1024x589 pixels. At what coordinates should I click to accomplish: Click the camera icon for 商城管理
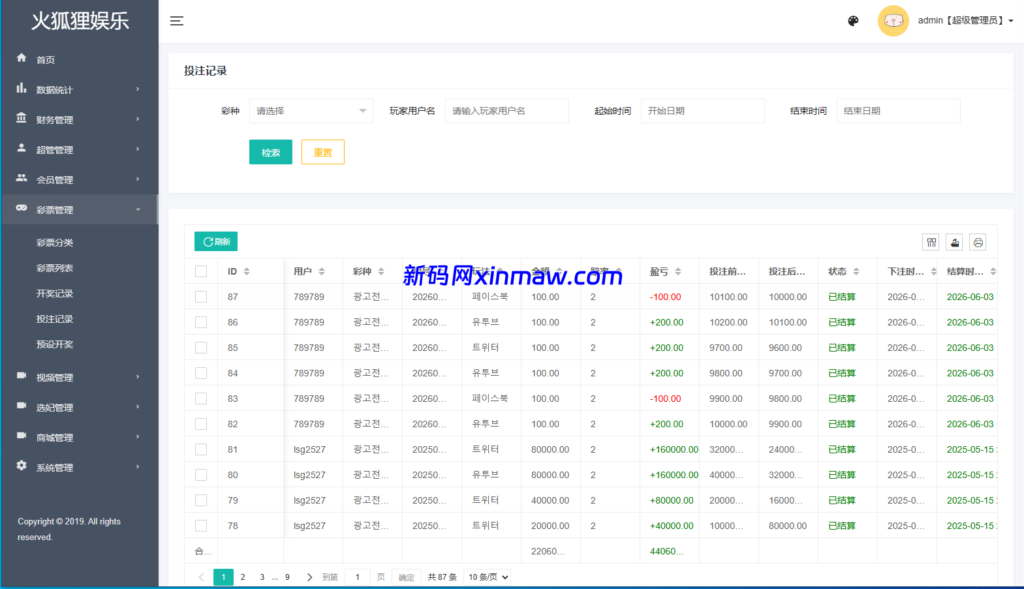point(22,436)
